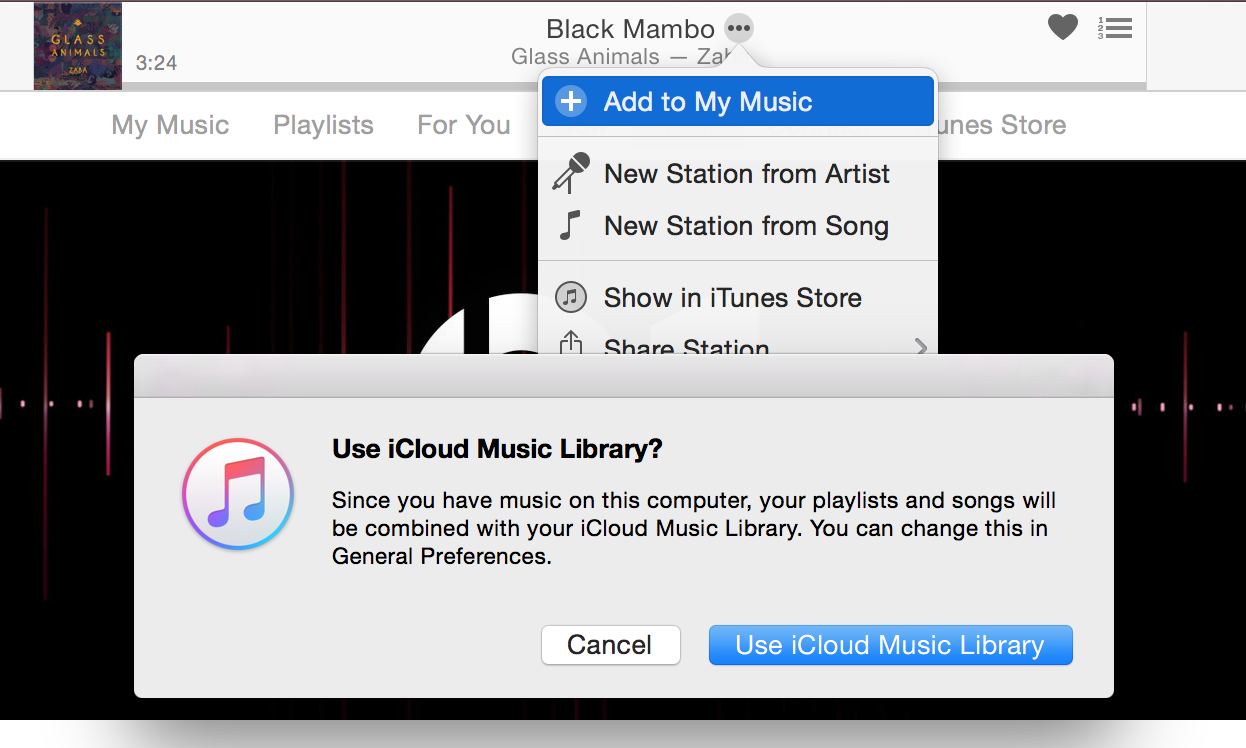Click the iTunes logo in the dialog
The width and height of the screenshot is (1246, 748).
click(x=238, y=494)
